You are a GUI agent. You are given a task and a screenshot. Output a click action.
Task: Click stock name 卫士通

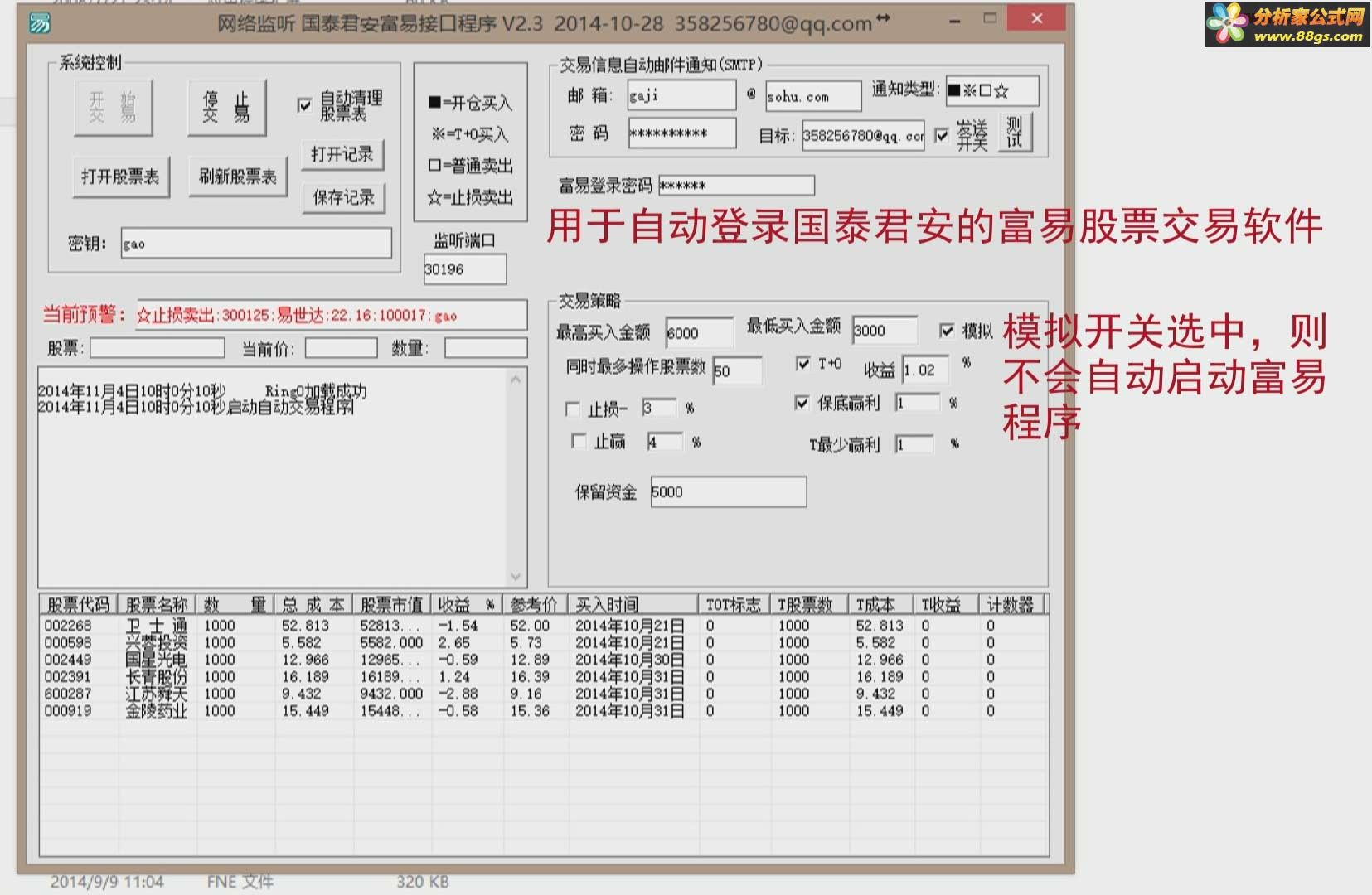tap(157, 626)
